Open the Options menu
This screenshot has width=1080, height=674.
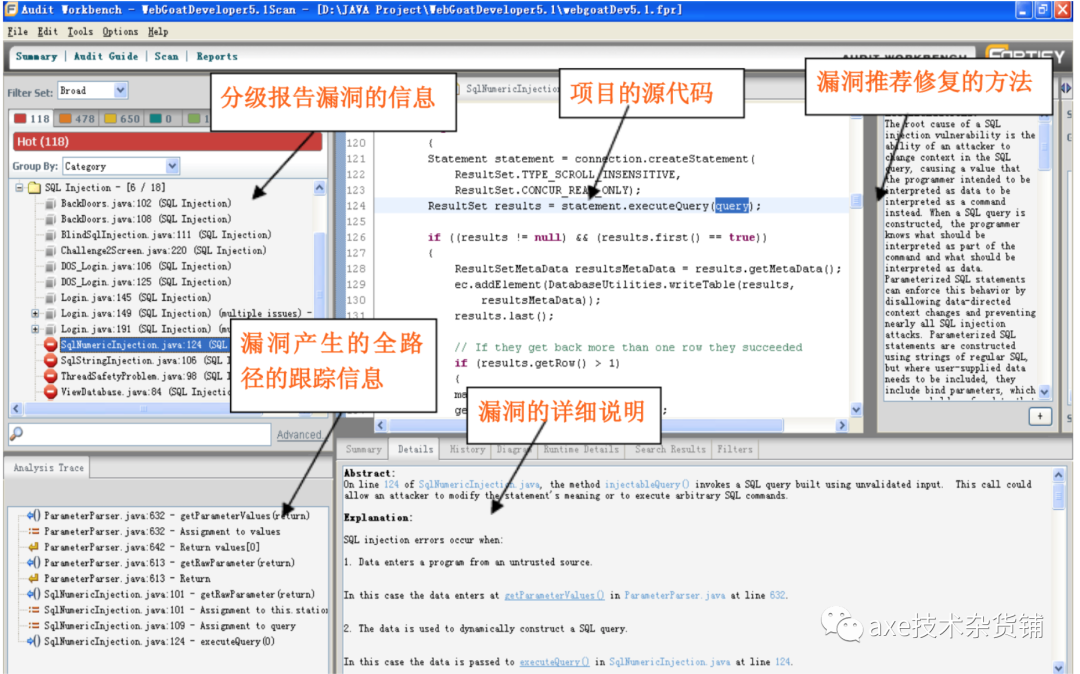coord(120,32)
